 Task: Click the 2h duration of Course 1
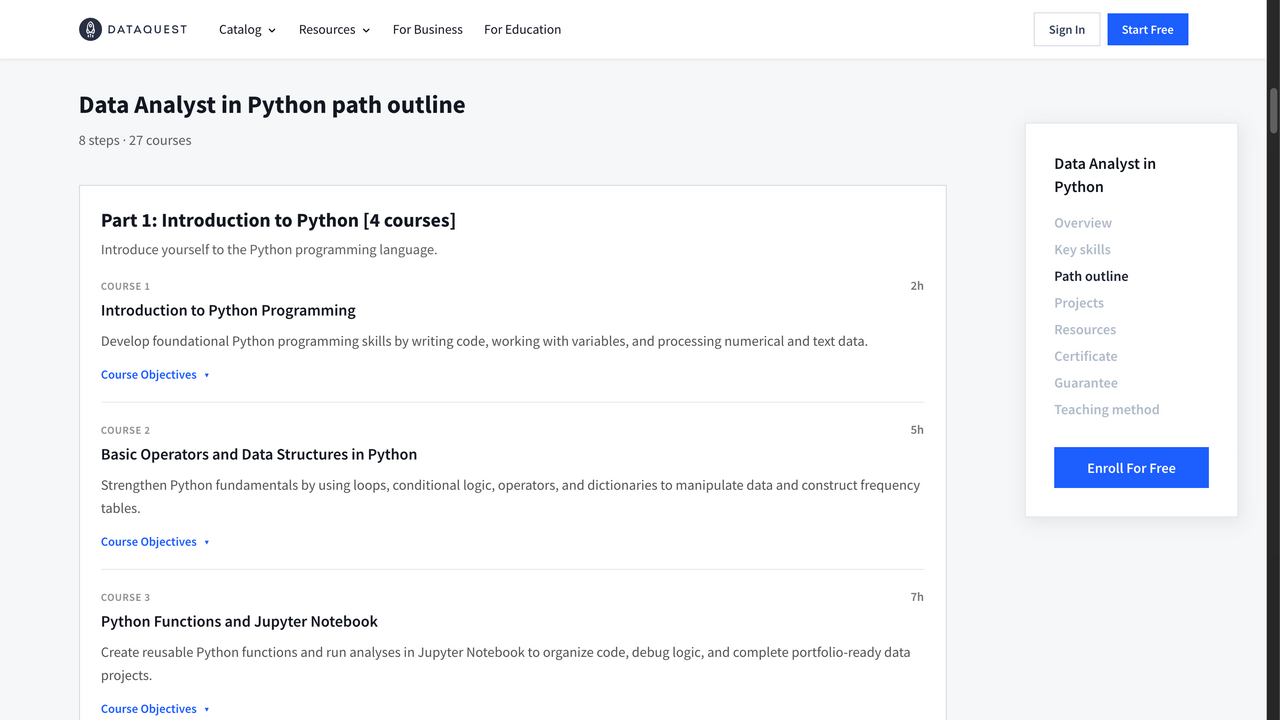(x=917, y=286)
